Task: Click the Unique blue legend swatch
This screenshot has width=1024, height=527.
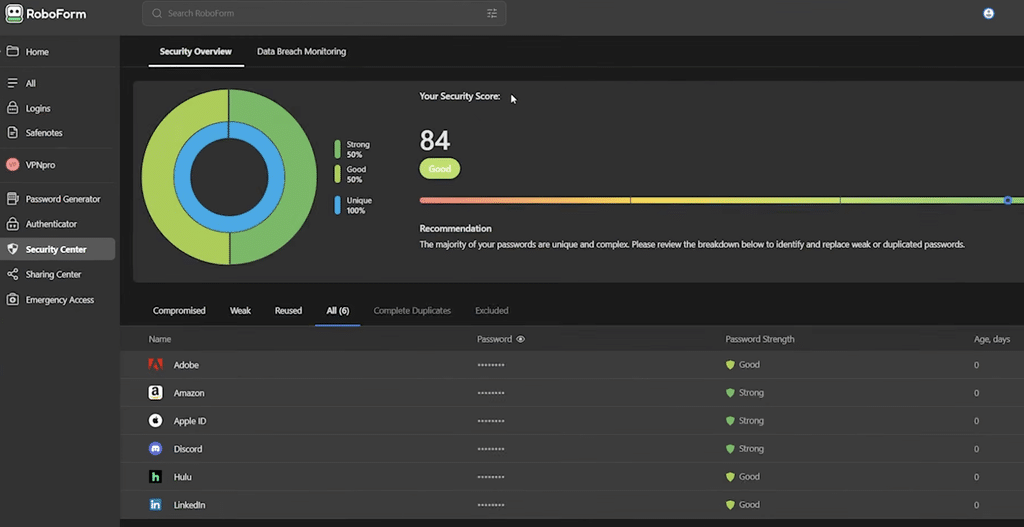Action: click(338, 205)
